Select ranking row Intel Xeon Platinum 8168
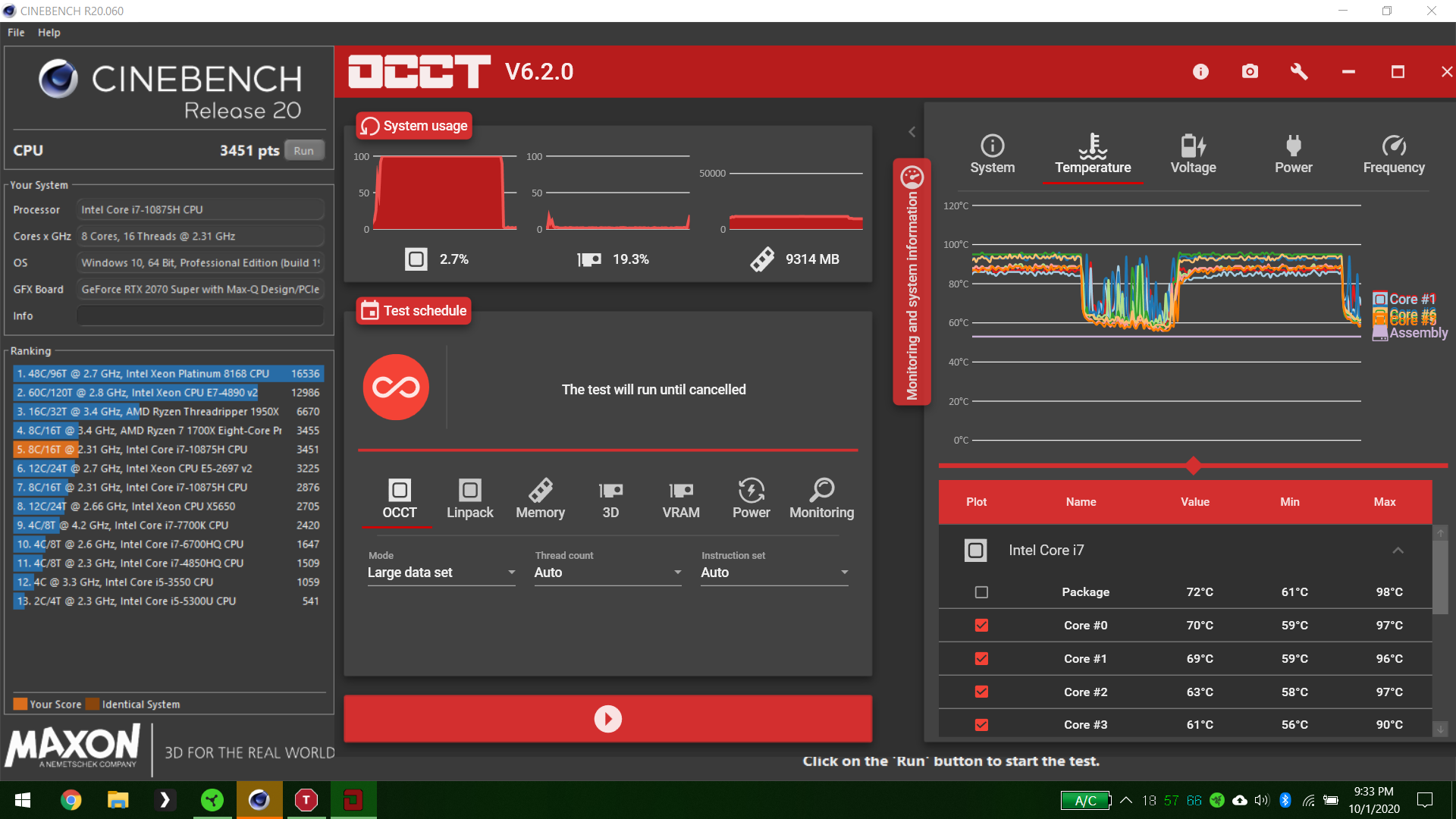Viewport: 1456px width, 819px height. [168, 374]
